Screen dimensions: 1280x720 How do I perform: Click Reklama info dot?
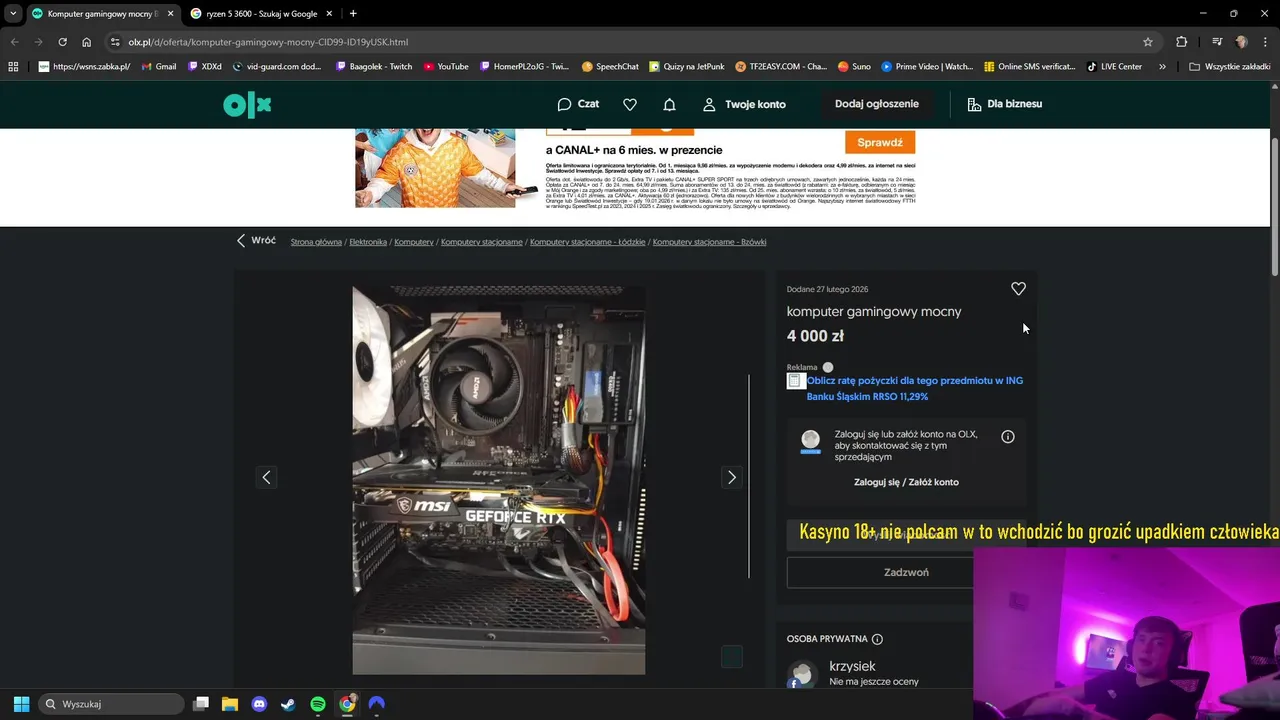828,367
